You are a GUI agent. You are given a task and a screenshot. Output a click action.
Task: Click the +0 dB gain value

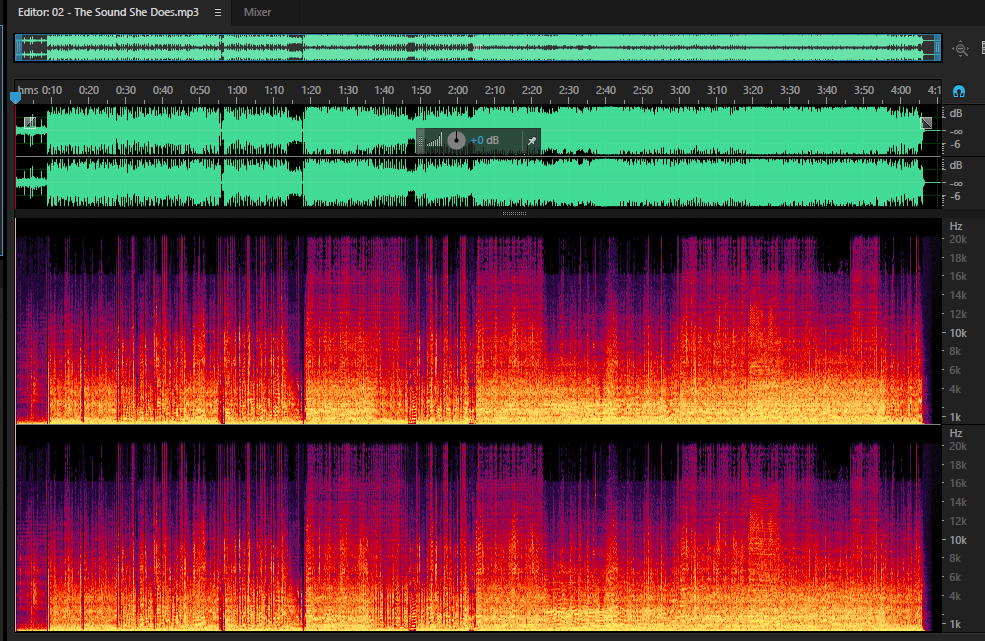tap(485, 140)
